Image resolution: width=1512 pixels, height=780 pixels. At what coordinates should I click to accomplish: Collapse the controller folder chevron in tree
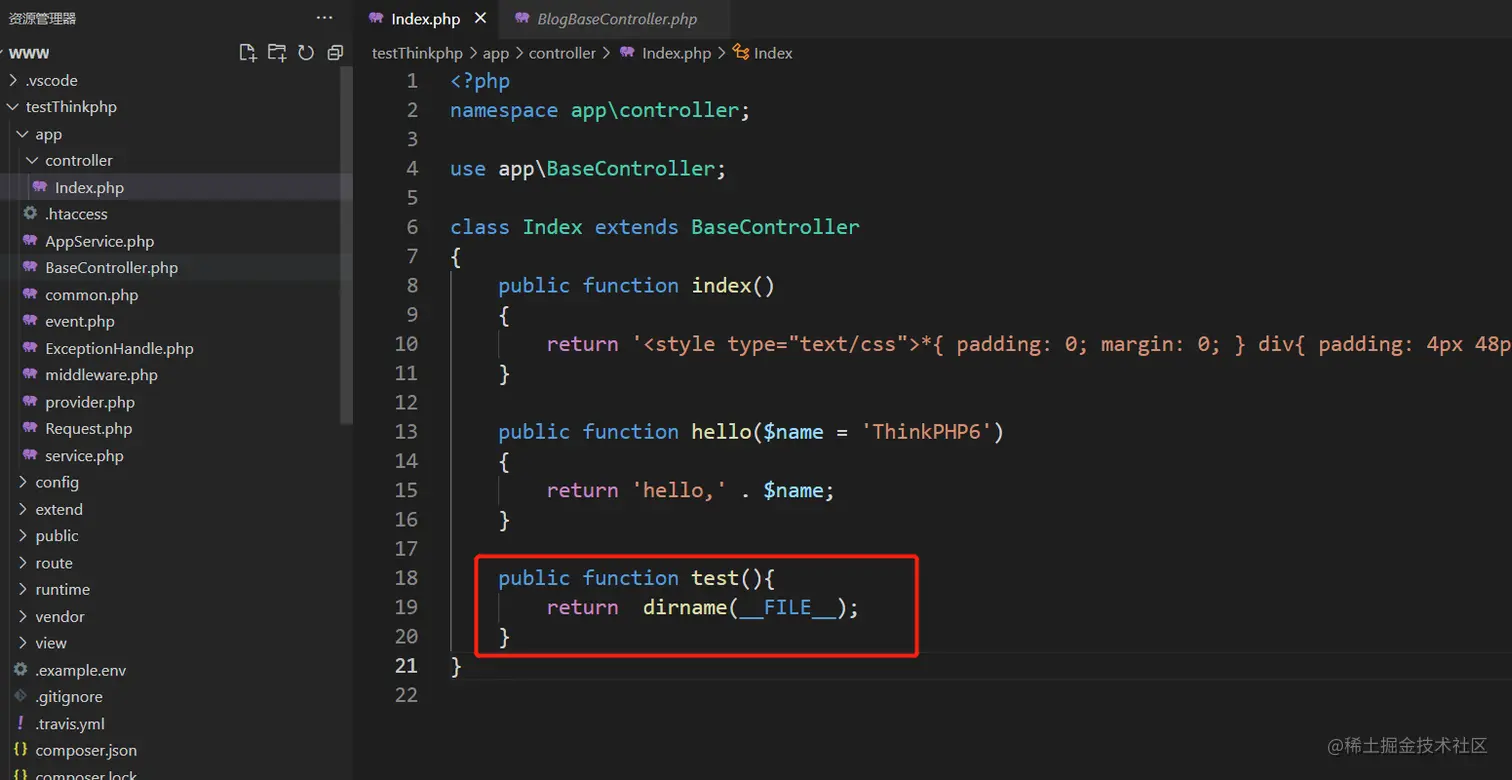(33, 161)
